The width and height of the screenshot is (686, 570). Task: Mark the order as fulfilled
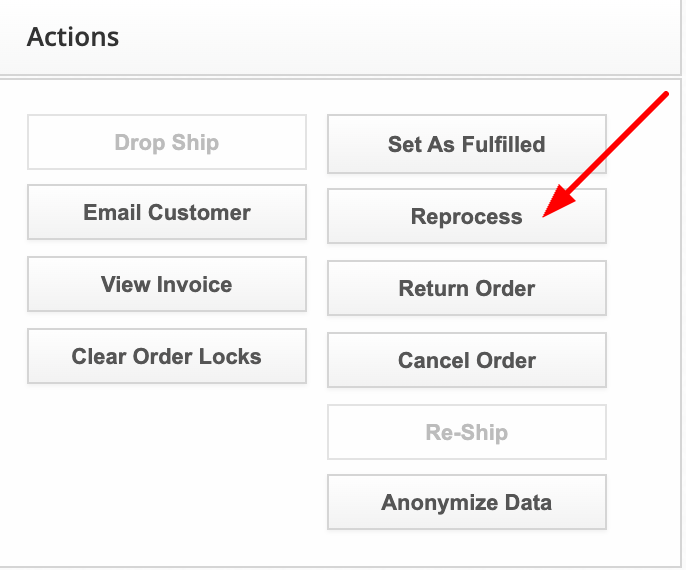[x=466, y=144]
